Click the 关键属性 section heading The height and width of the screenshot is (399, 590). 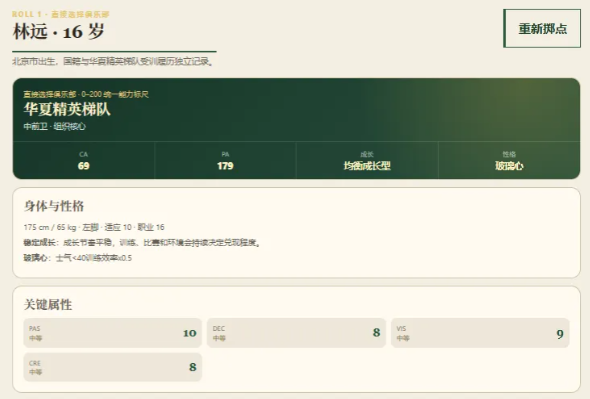coord(48,305)
